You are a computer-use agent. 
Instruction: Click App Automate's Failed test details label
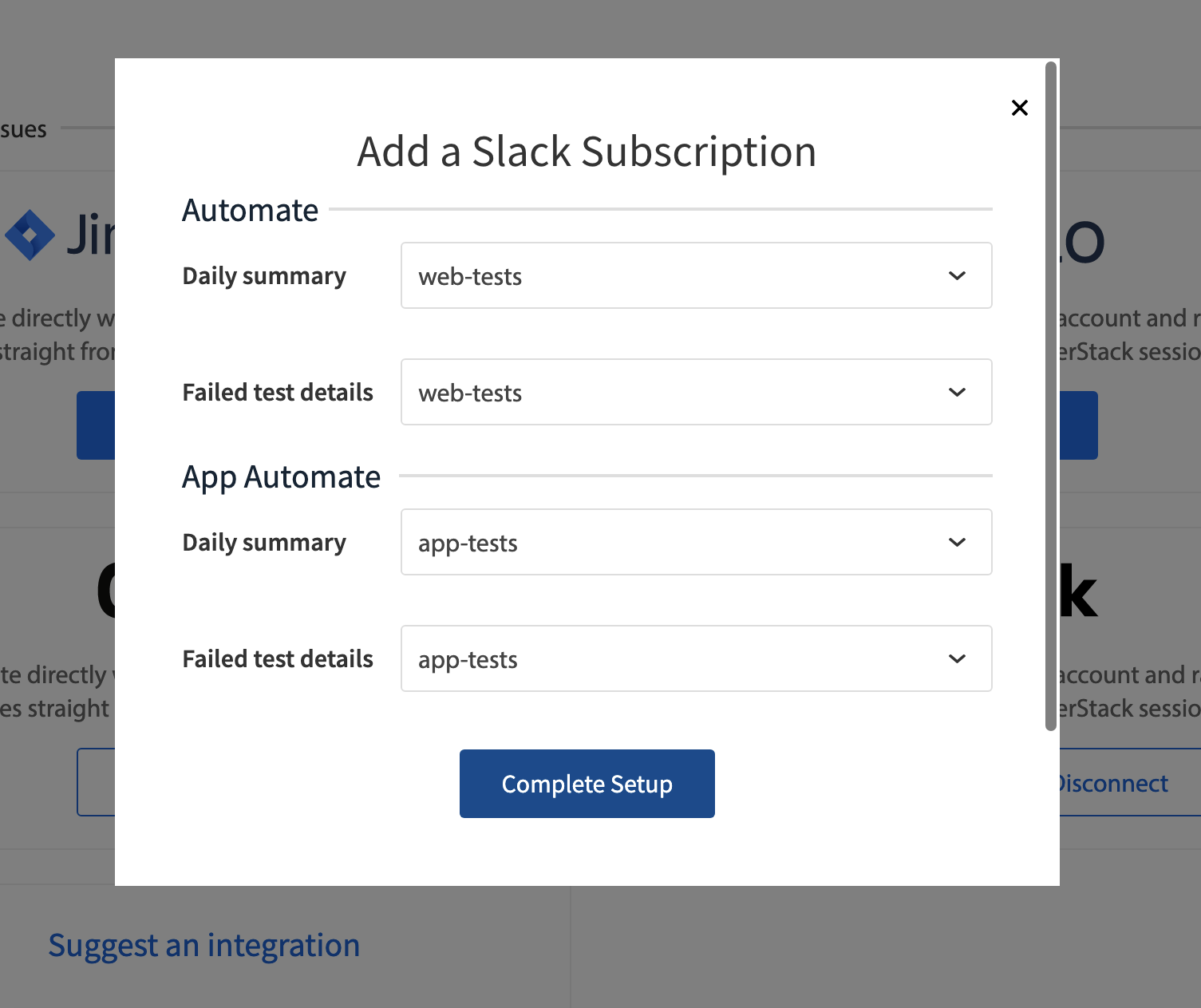278,659
